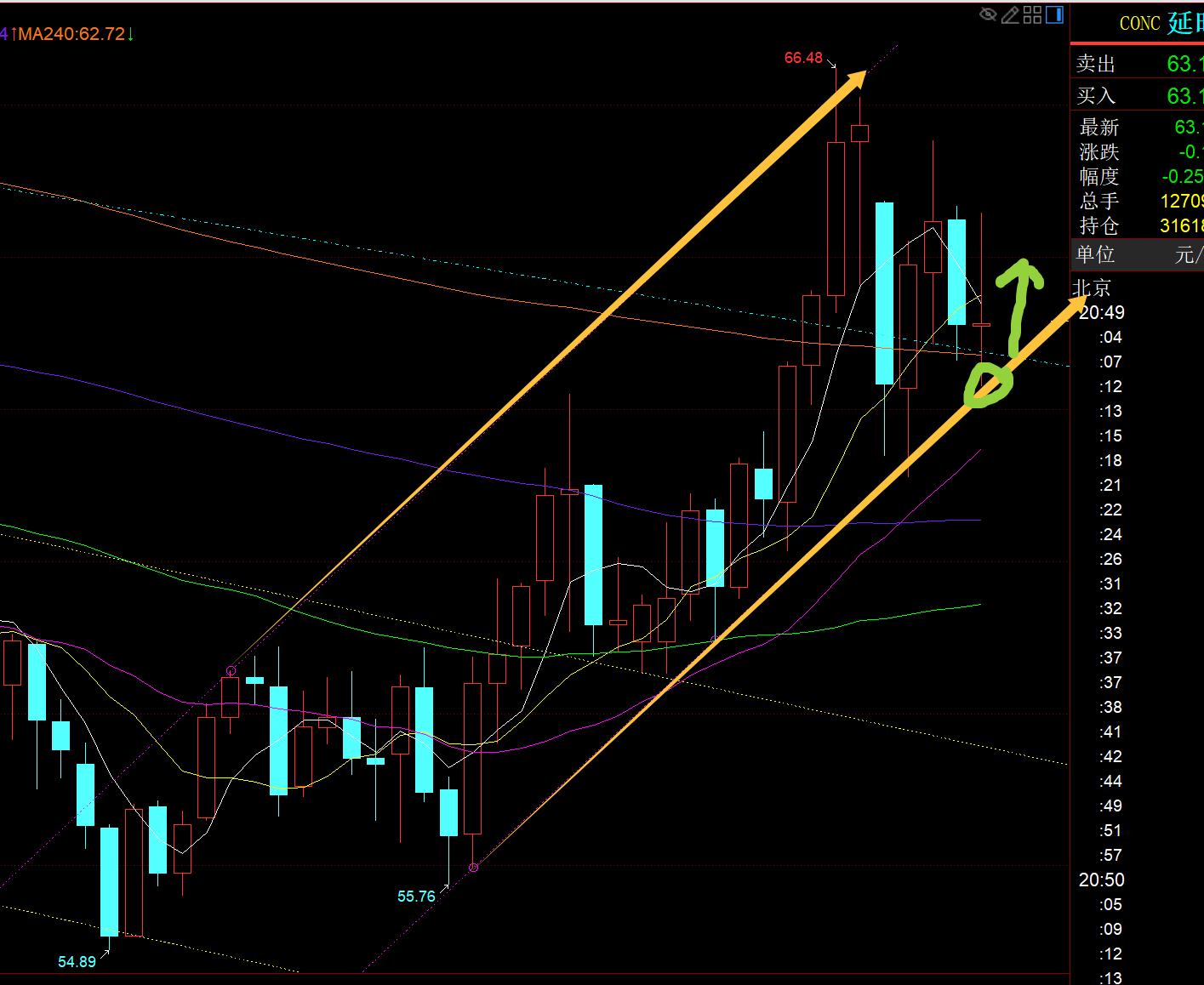Select the :24 tick row
1204x985 pixels.
[1110, 535]
